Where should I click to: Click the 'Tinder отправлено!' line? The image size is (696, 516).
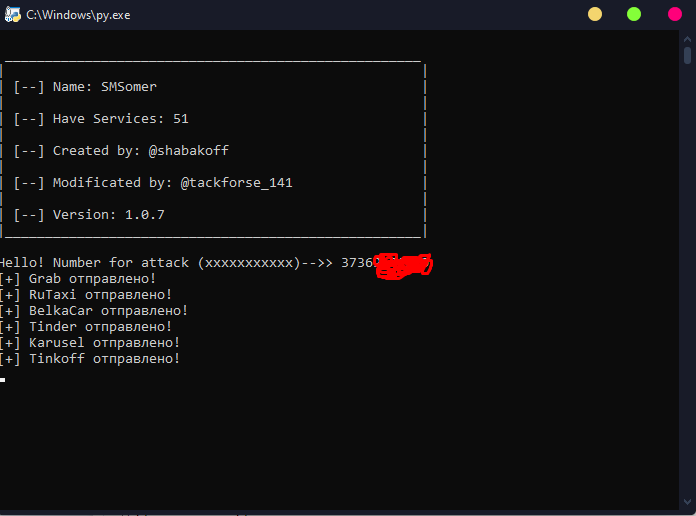coord(85,327)
